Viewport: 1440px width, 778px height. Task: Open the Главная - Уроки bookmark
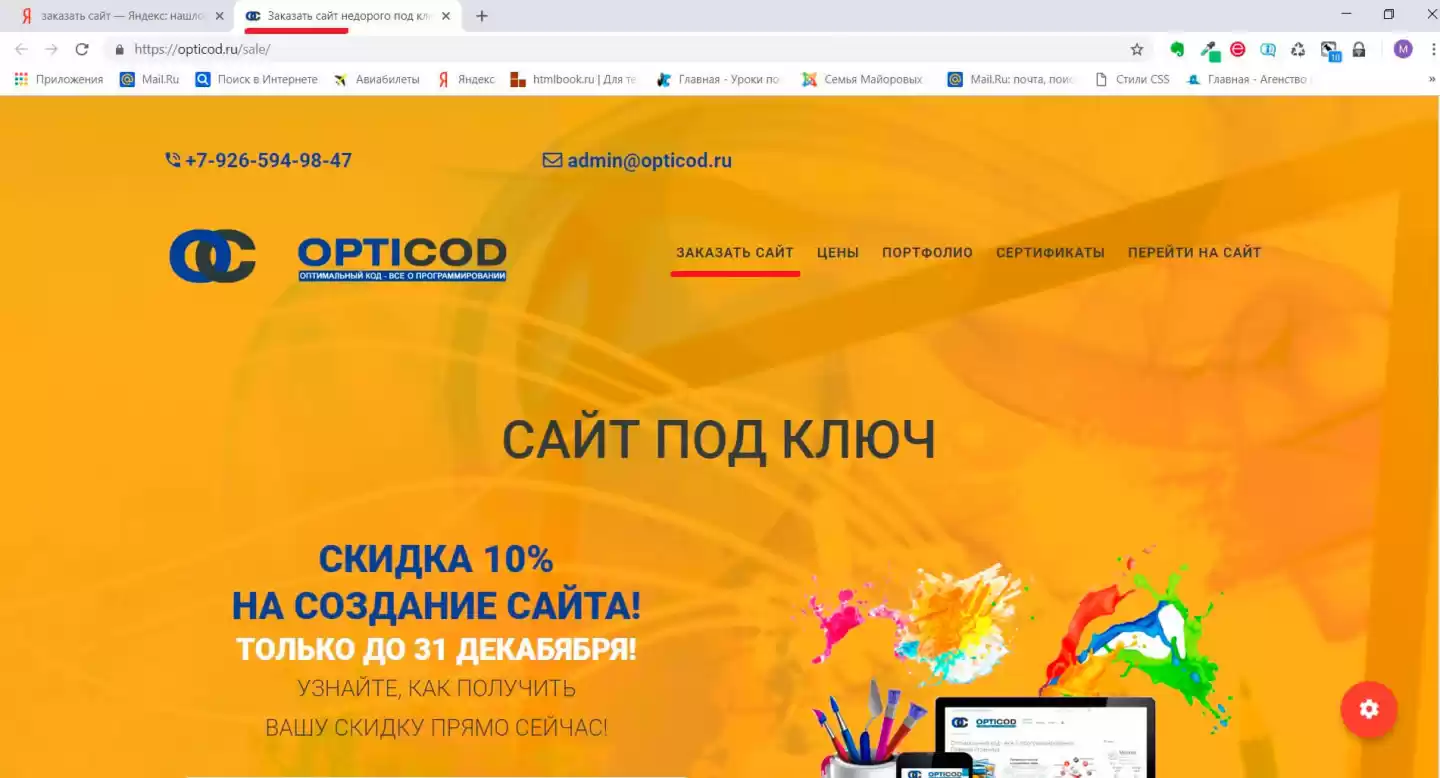point(718,79)
